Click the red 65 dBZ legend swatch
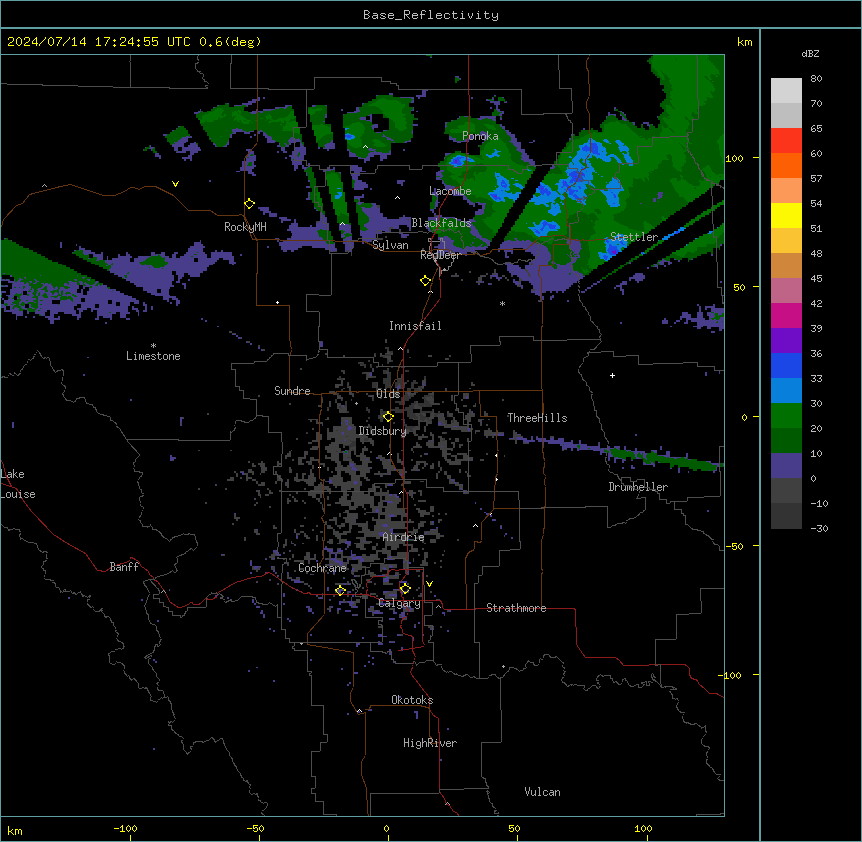The height and width of the screenshot is (842, 862). click(x=786, y=141)
